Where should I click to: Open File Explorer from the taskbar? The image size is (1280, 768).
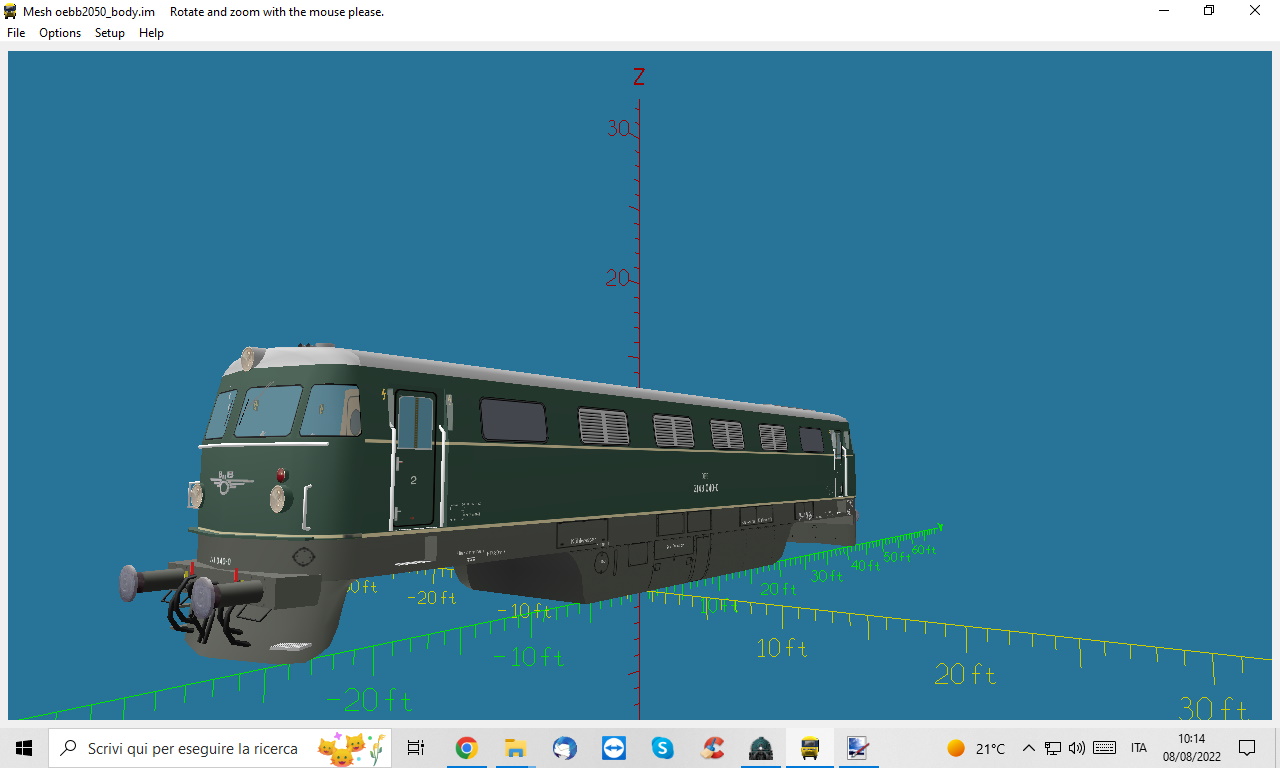(515, 748)
